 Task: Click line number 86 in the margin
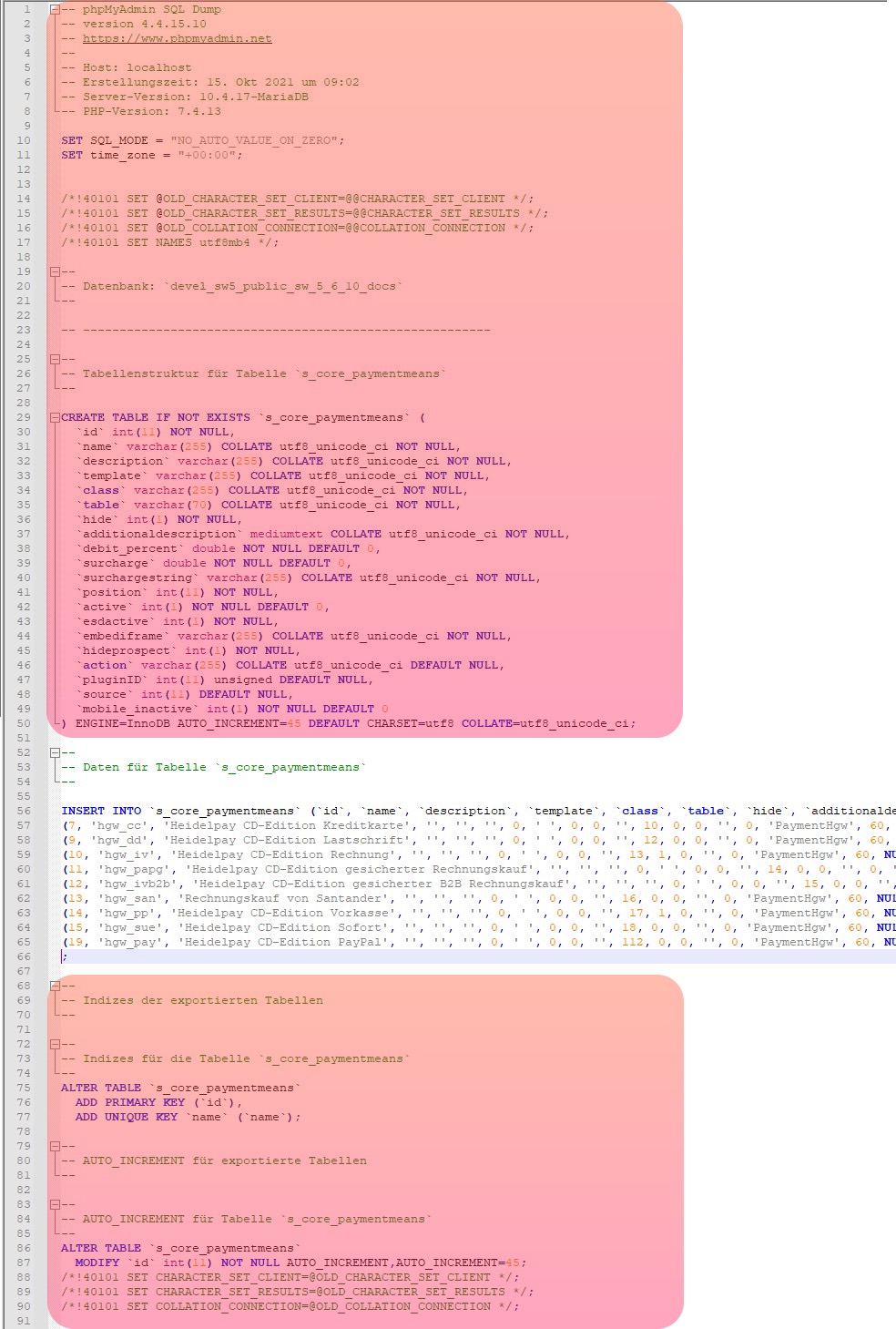pos(23,1248)
